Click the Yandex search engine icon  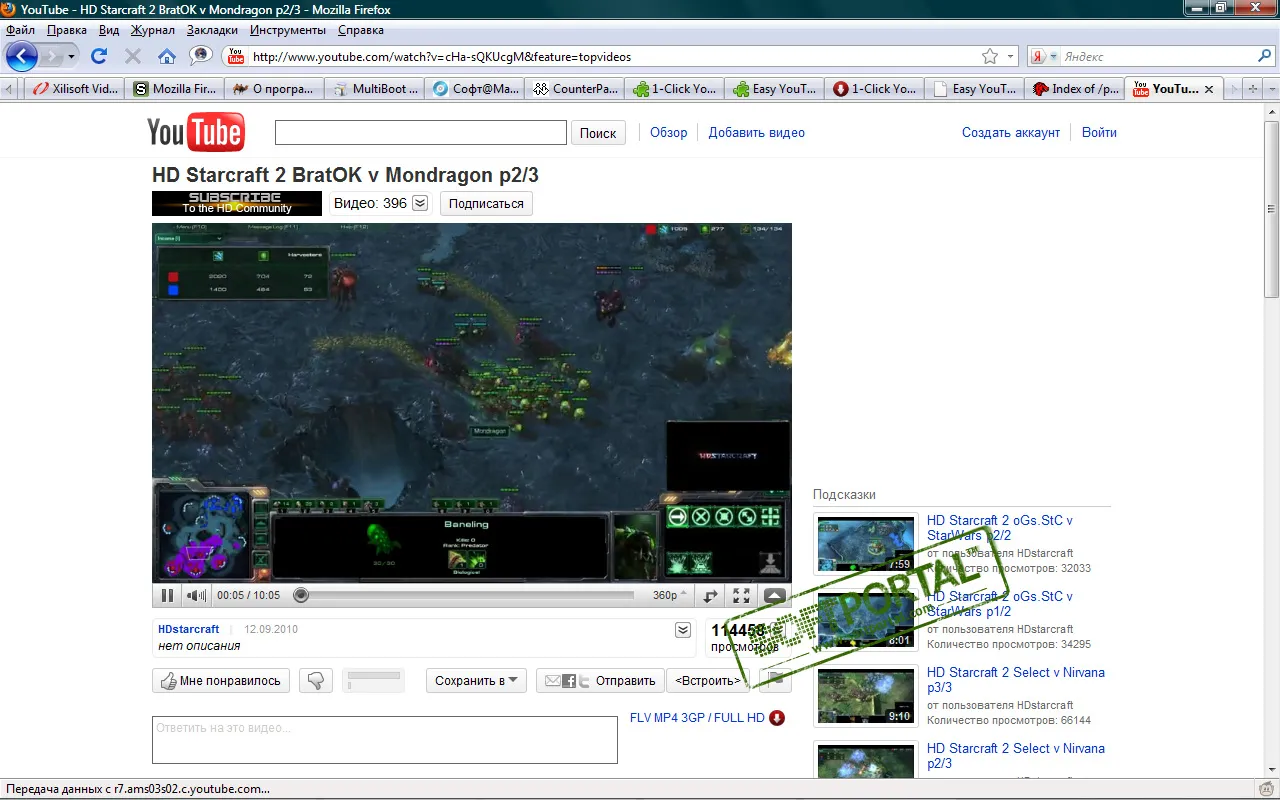(1039, 57)
